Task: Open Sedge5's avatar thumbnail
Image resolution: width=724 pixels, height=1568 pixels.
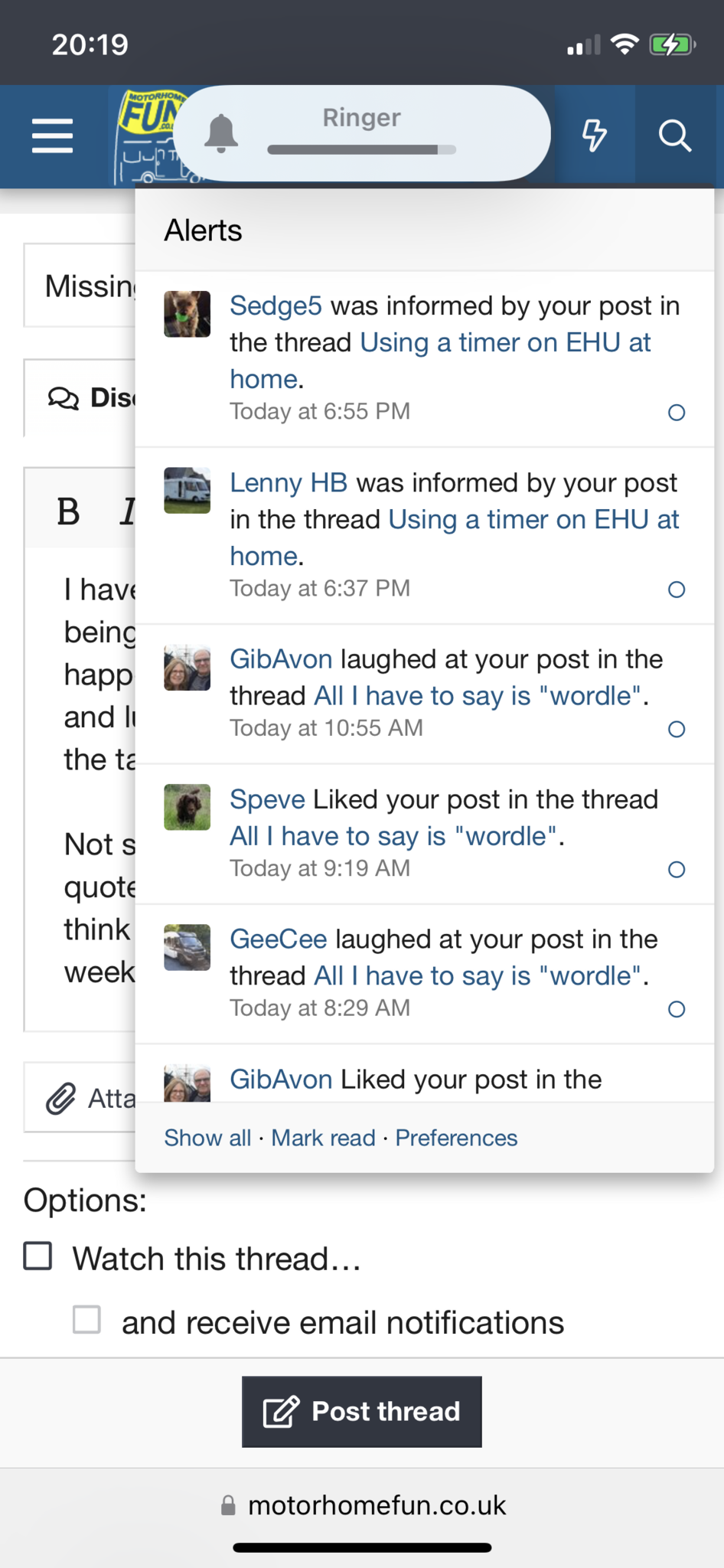Action: pos(187,314)
